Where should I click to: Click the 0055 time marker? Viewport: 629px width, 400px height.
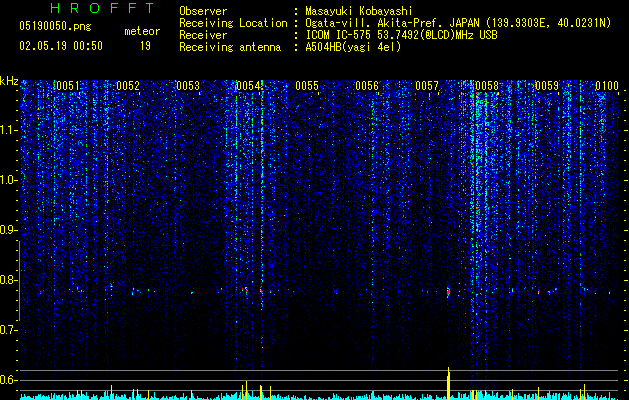307,86
